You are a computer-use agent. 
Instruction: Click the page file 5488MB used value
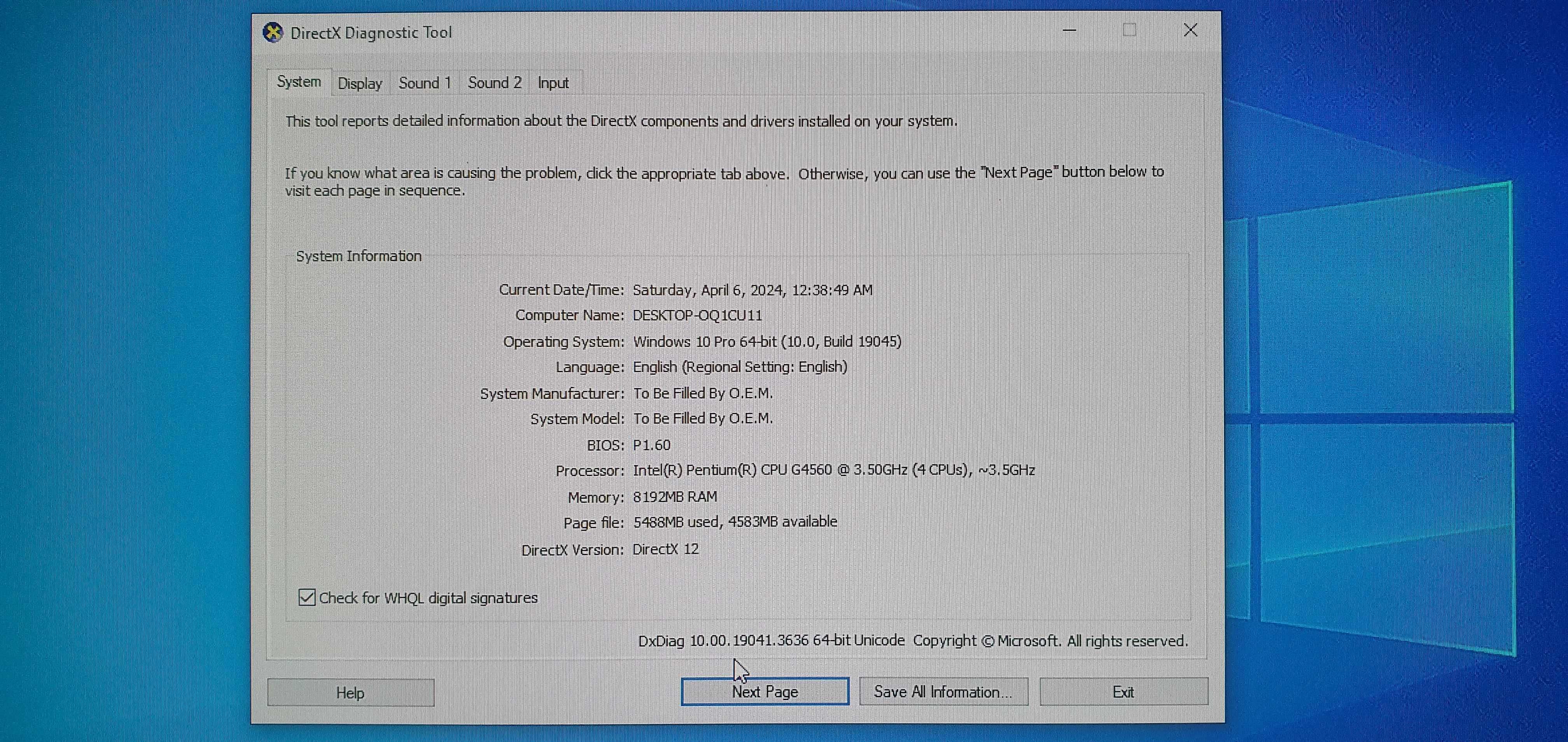coord(735,521)
